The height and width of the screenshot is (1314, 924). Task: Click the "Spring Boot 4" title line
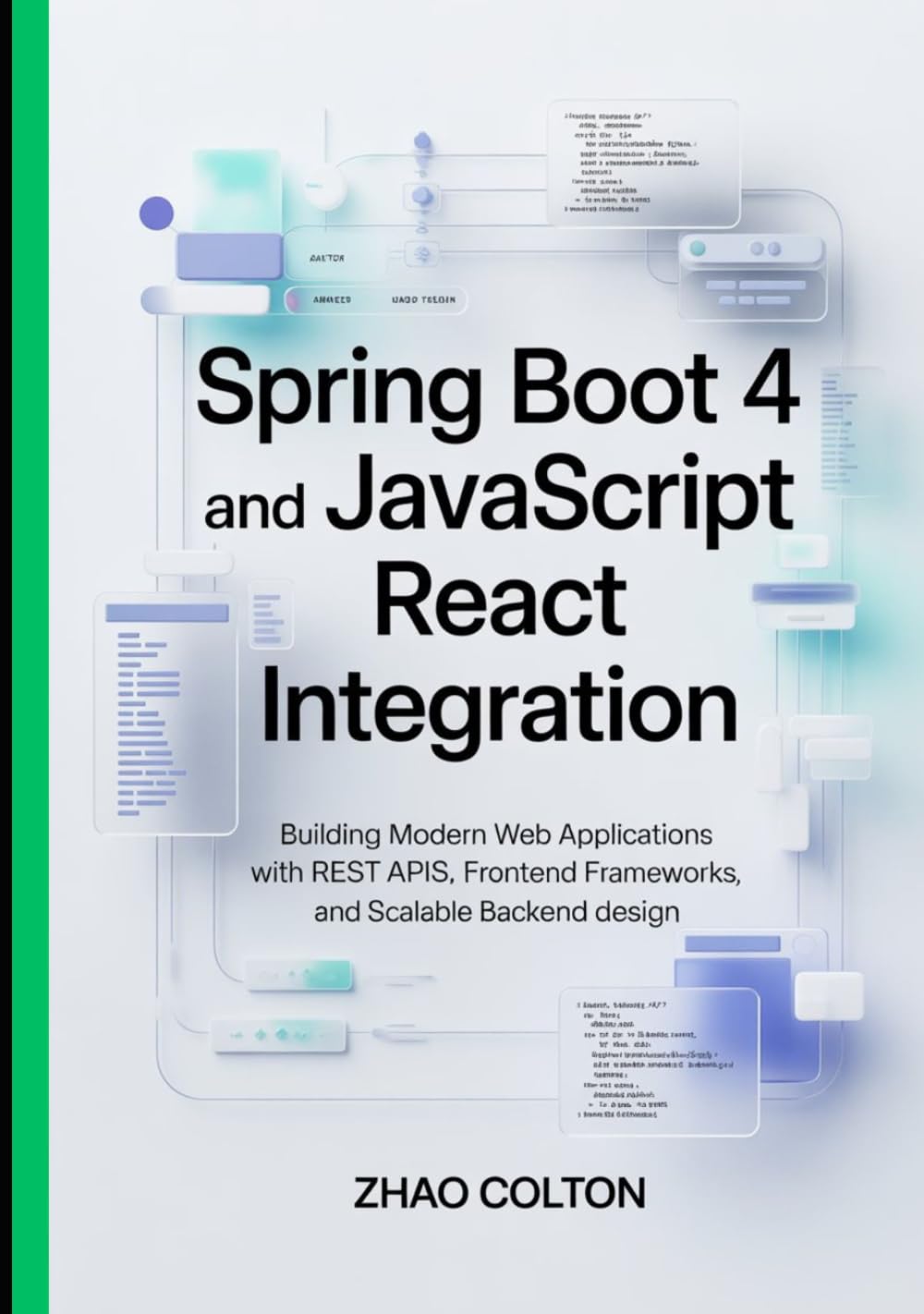pos(499,394)
